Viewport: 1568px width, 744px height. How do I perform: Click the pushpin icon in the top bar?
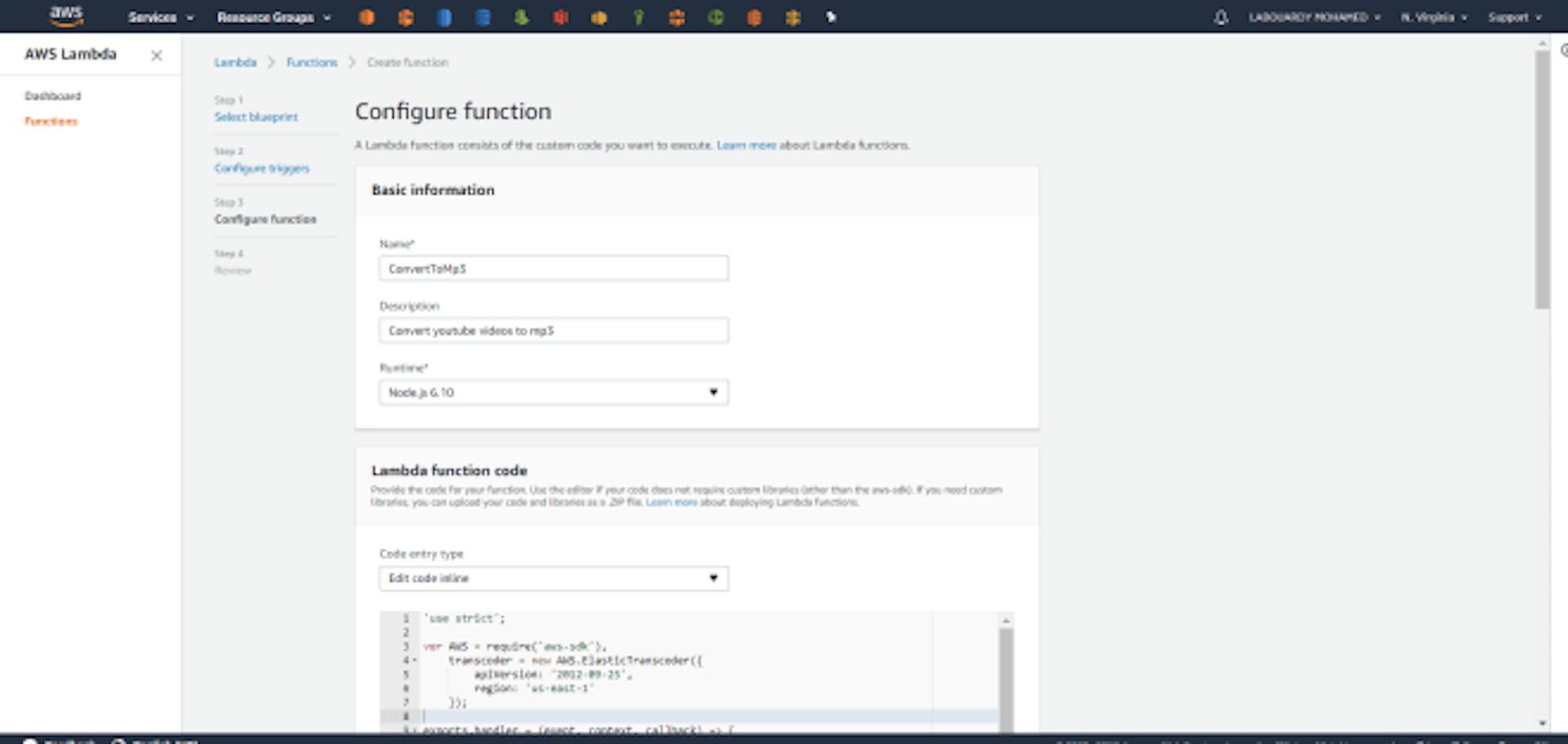pos(831,17)
